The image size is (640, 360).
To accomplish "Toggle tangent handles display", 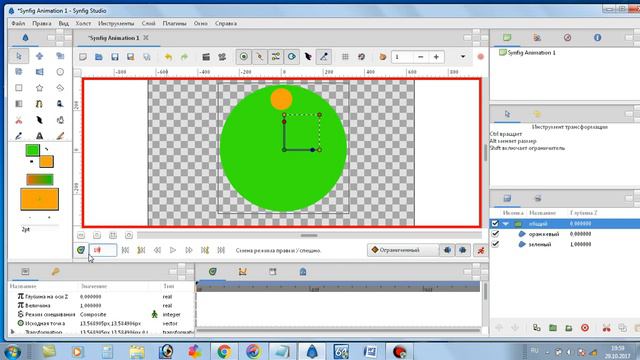I will [276, 57].
